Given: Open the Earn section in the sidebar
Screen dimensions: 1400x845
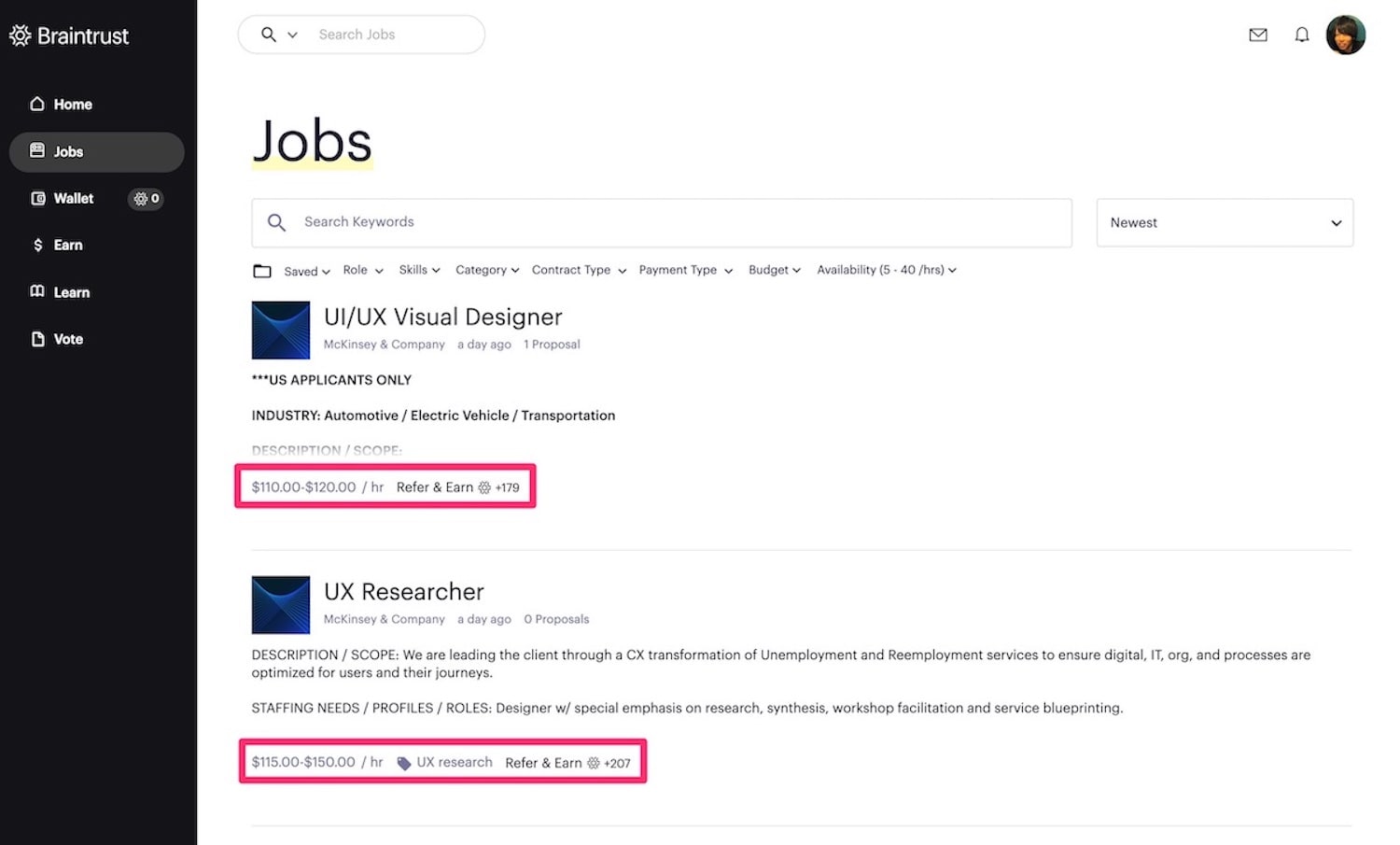Looking at the screenshot, I should 58,245.
